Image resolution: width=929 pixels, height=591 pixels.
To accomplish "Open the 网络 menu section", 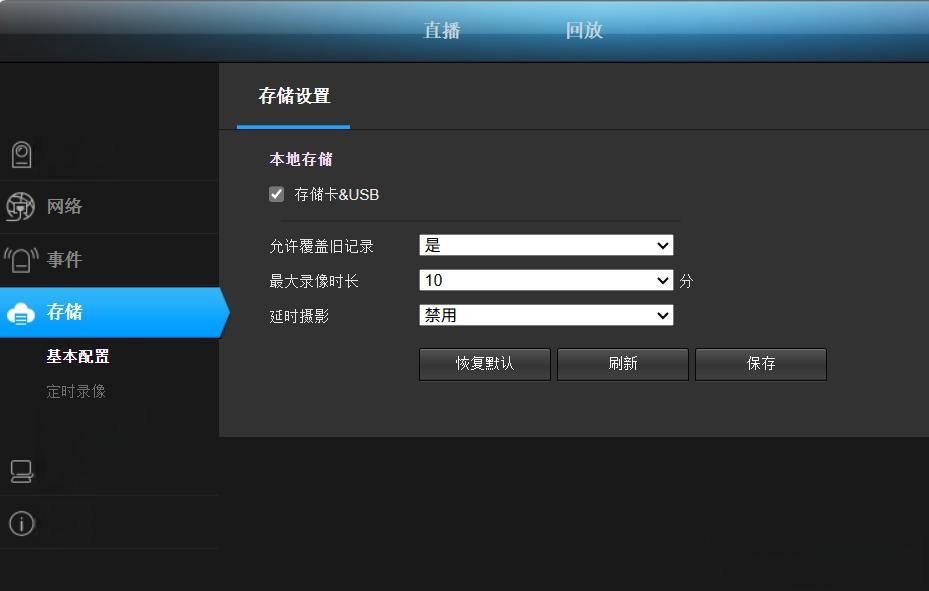I will [65, 206].
